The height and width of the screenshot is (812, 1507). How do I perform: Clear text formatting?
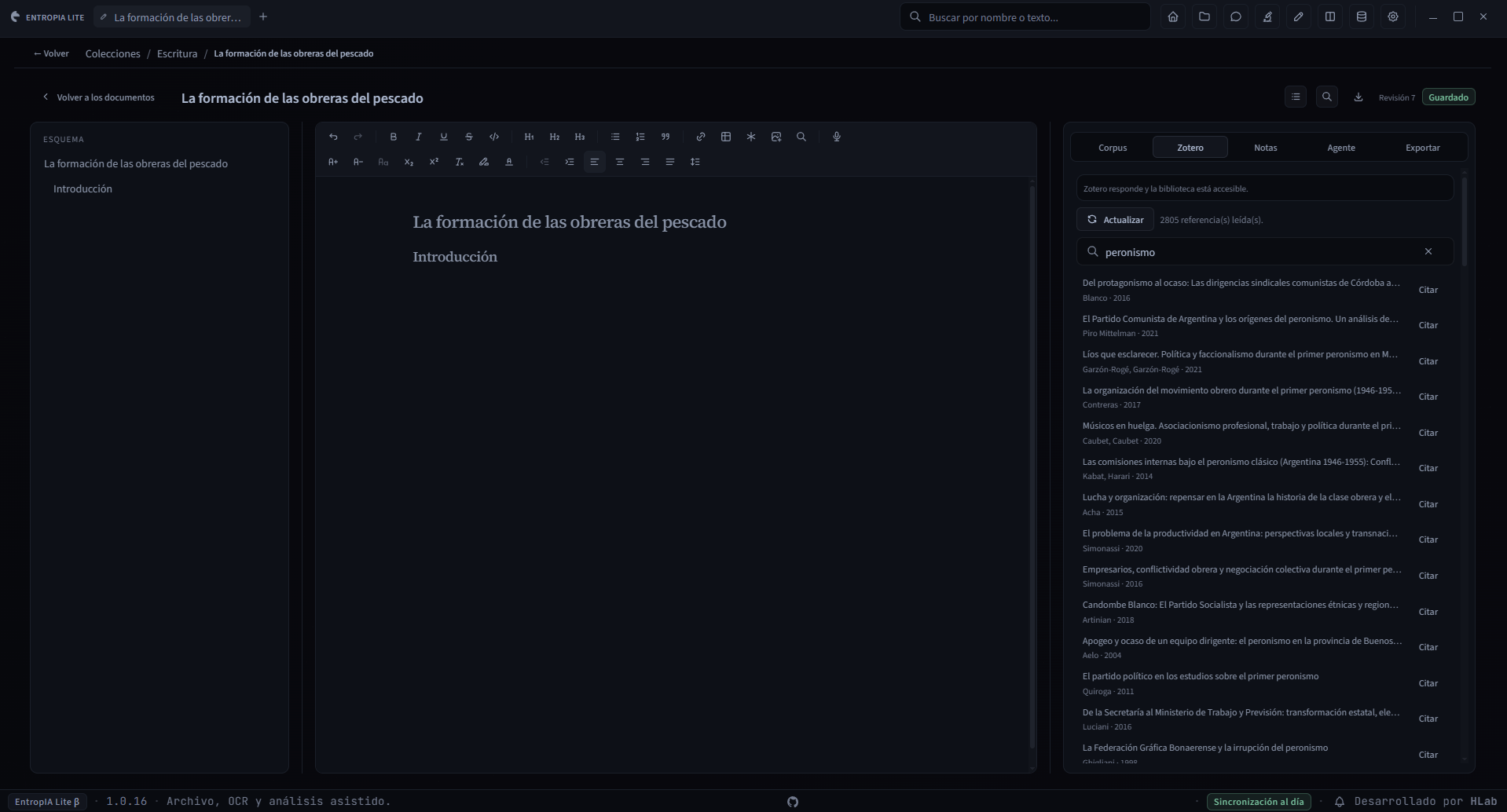coord(459,162)
